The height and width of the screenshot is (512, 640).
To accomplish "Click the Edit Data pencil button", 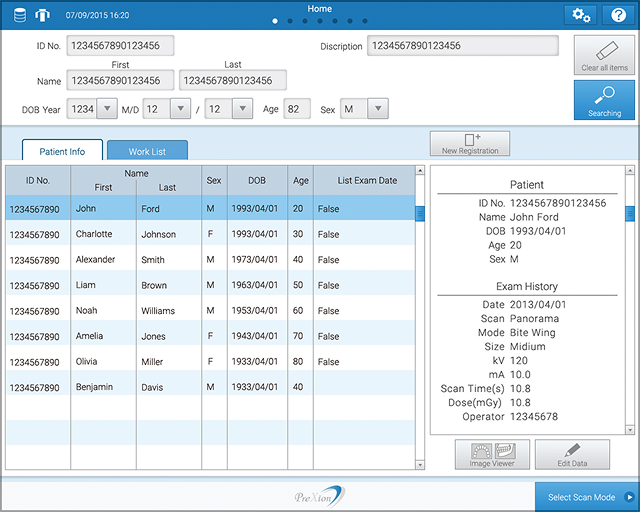I will coord(572,454).
